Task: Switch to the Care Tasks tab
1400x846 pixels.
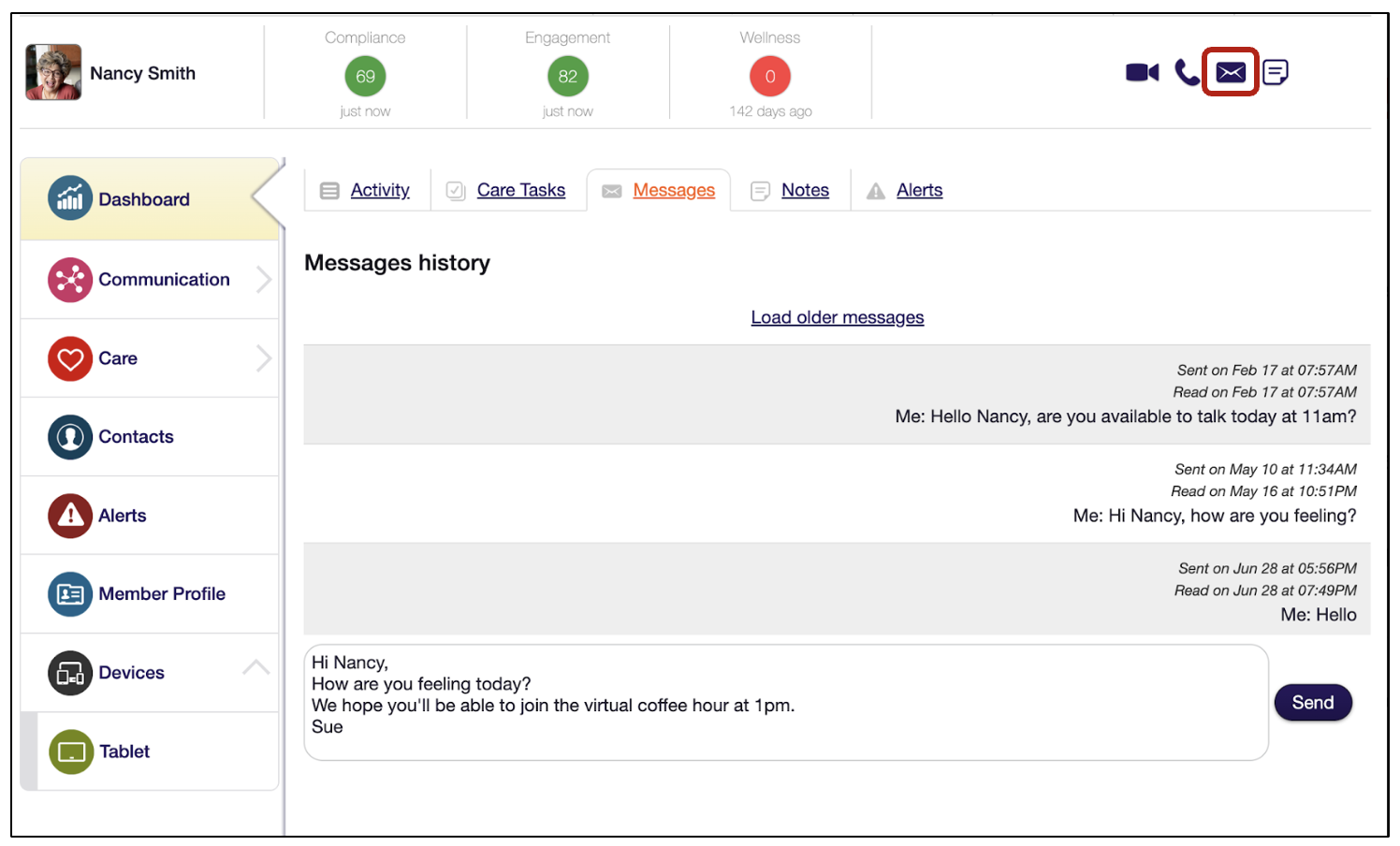Action: click(521, 190)
